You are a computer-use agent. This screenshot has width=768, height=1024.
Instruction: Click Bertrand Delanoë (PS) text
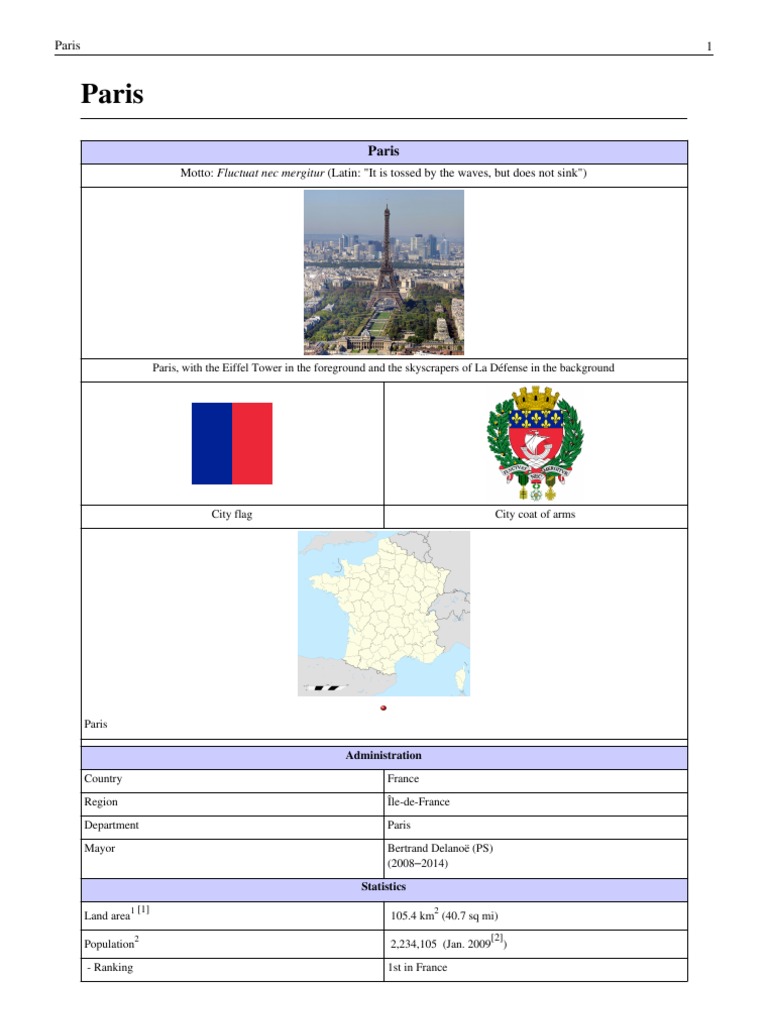(x=440, y=848)
